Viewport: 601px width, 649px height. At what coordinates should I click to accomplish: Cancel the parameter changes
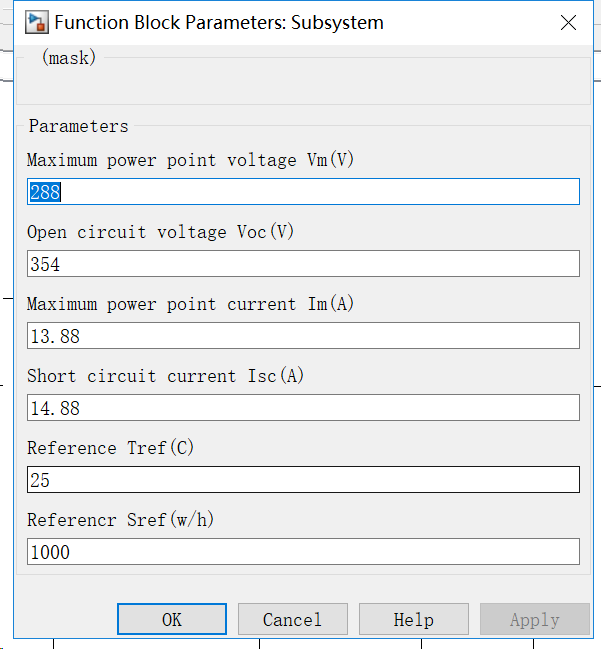[x=292, y=620]
